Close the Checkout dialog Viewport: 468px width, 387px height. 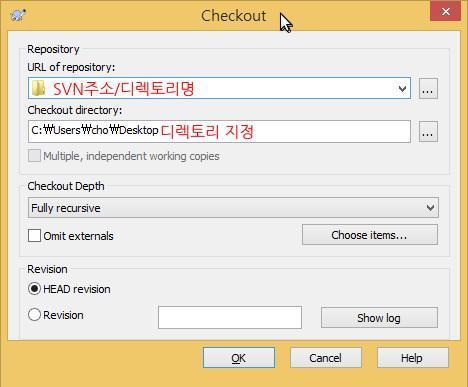click(445, 12)
